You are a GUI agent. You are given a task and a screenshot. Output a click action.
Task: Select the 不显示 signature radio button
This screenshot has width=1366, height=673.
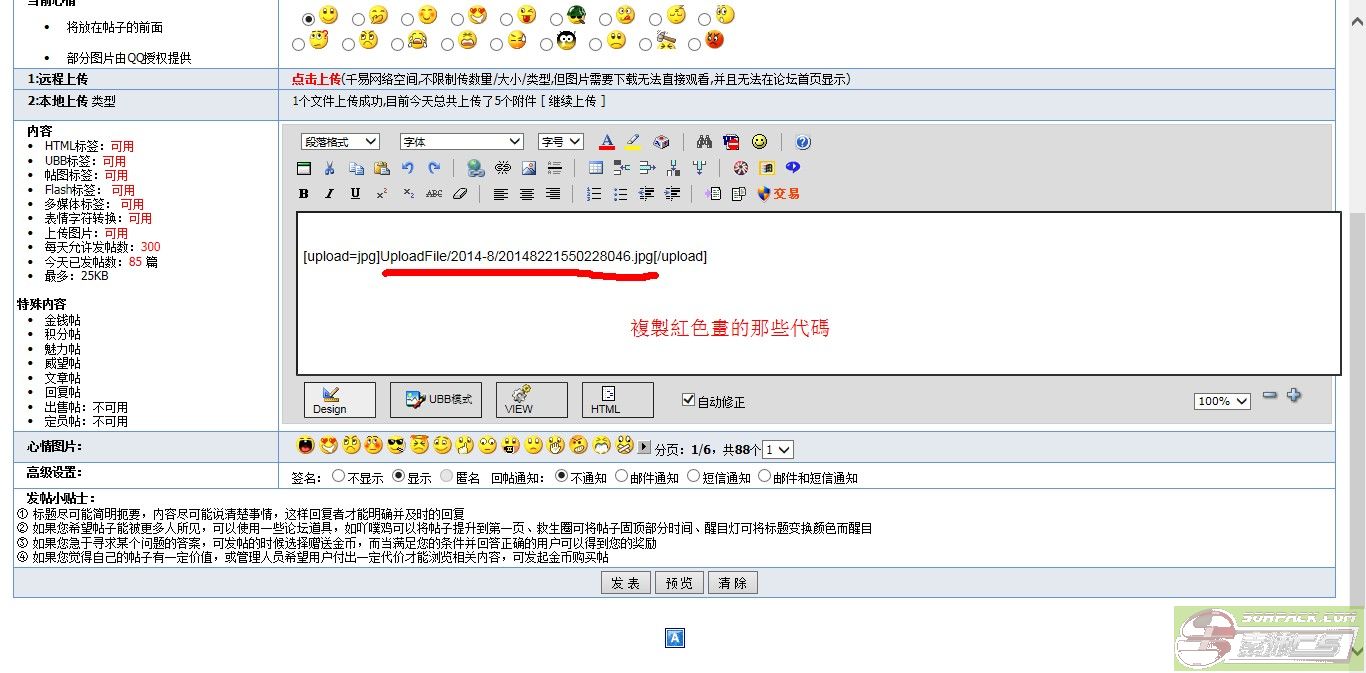(338, 477)
